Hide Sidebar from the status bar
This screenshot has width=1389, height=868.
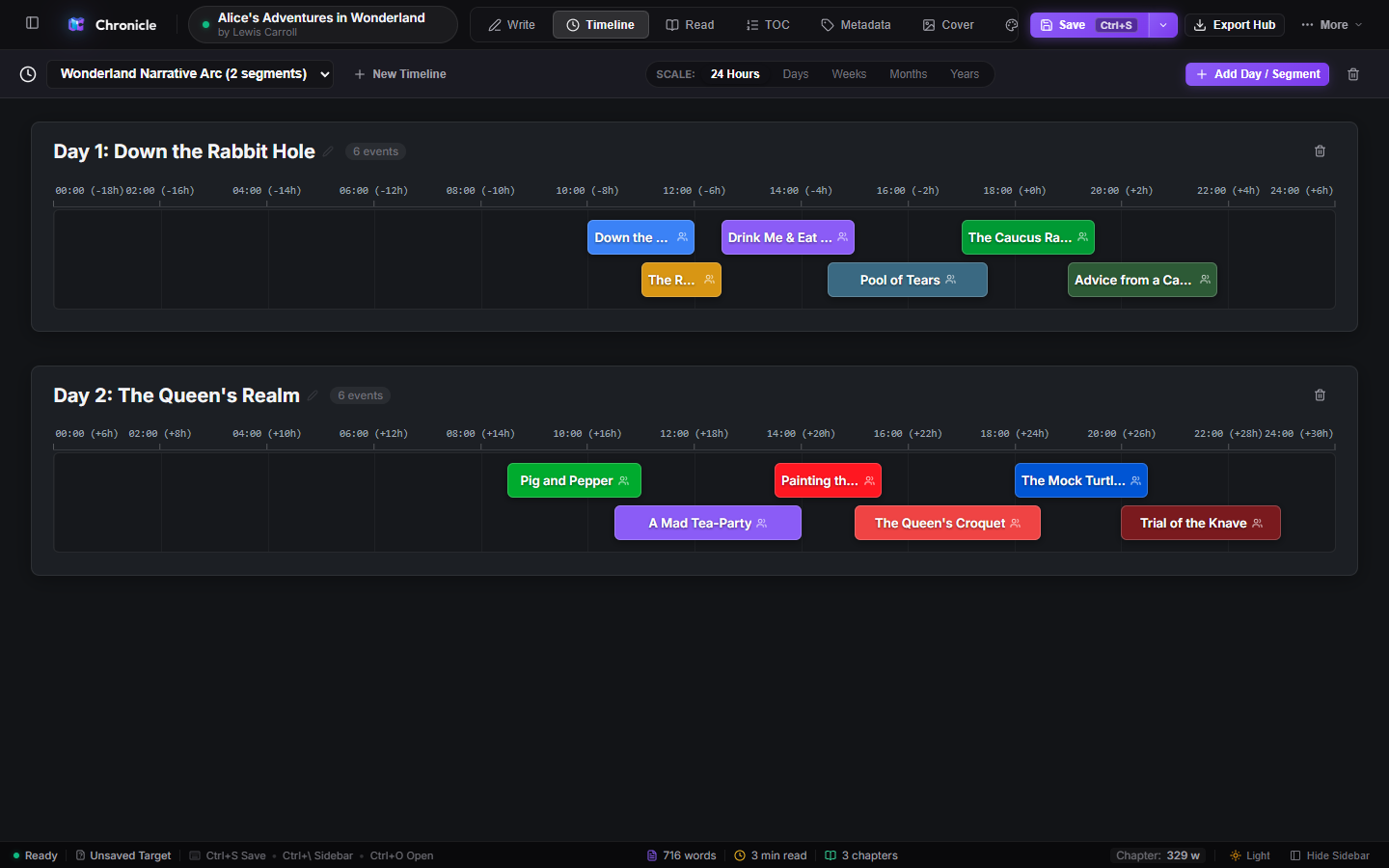1329,855
